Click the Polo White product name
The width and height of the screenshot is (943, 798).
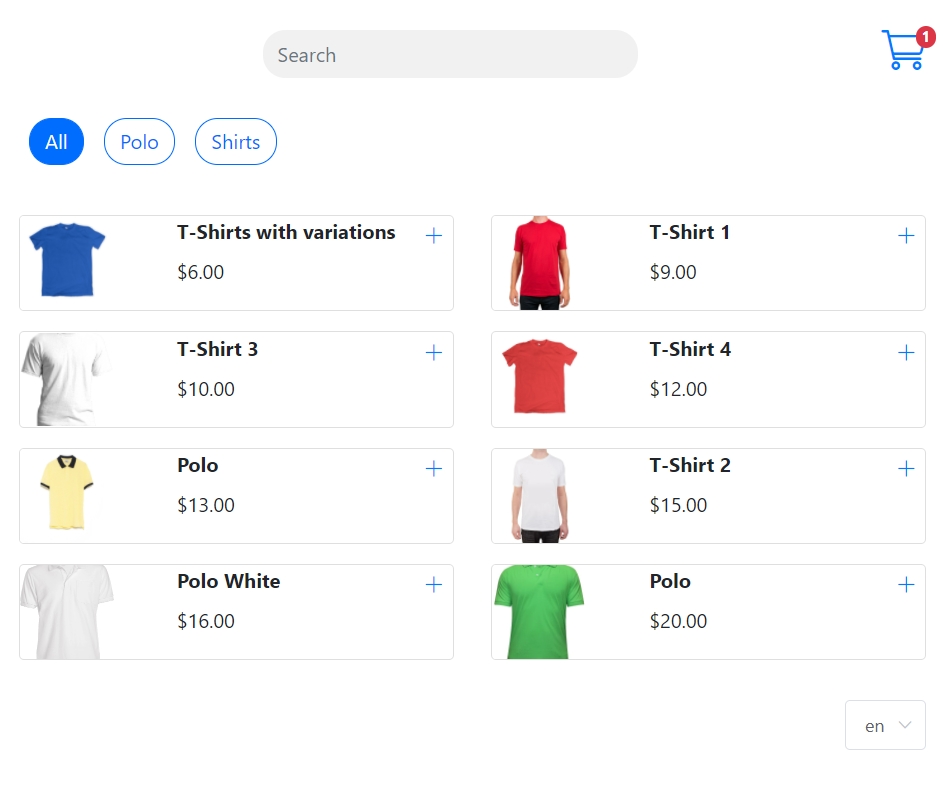click(228, 581)
